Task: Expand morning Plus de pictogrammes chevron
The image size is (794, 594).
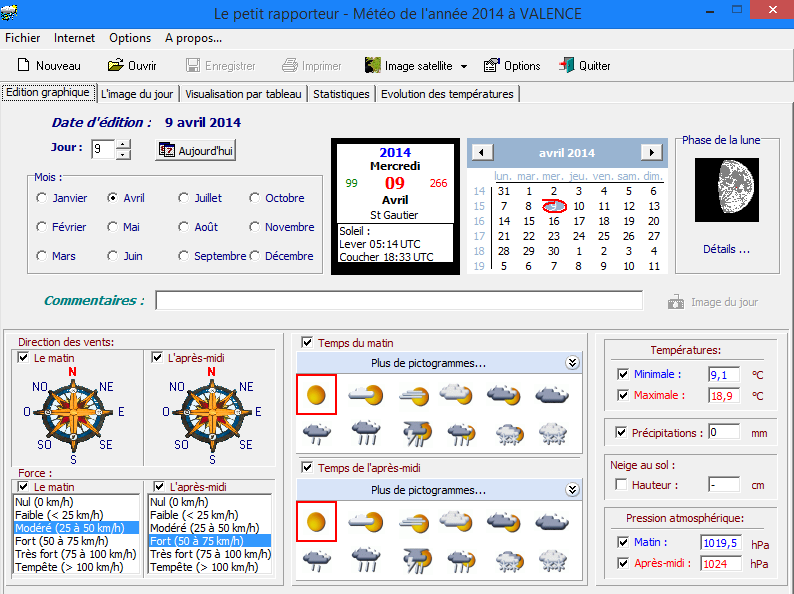Action: [572, 363]
